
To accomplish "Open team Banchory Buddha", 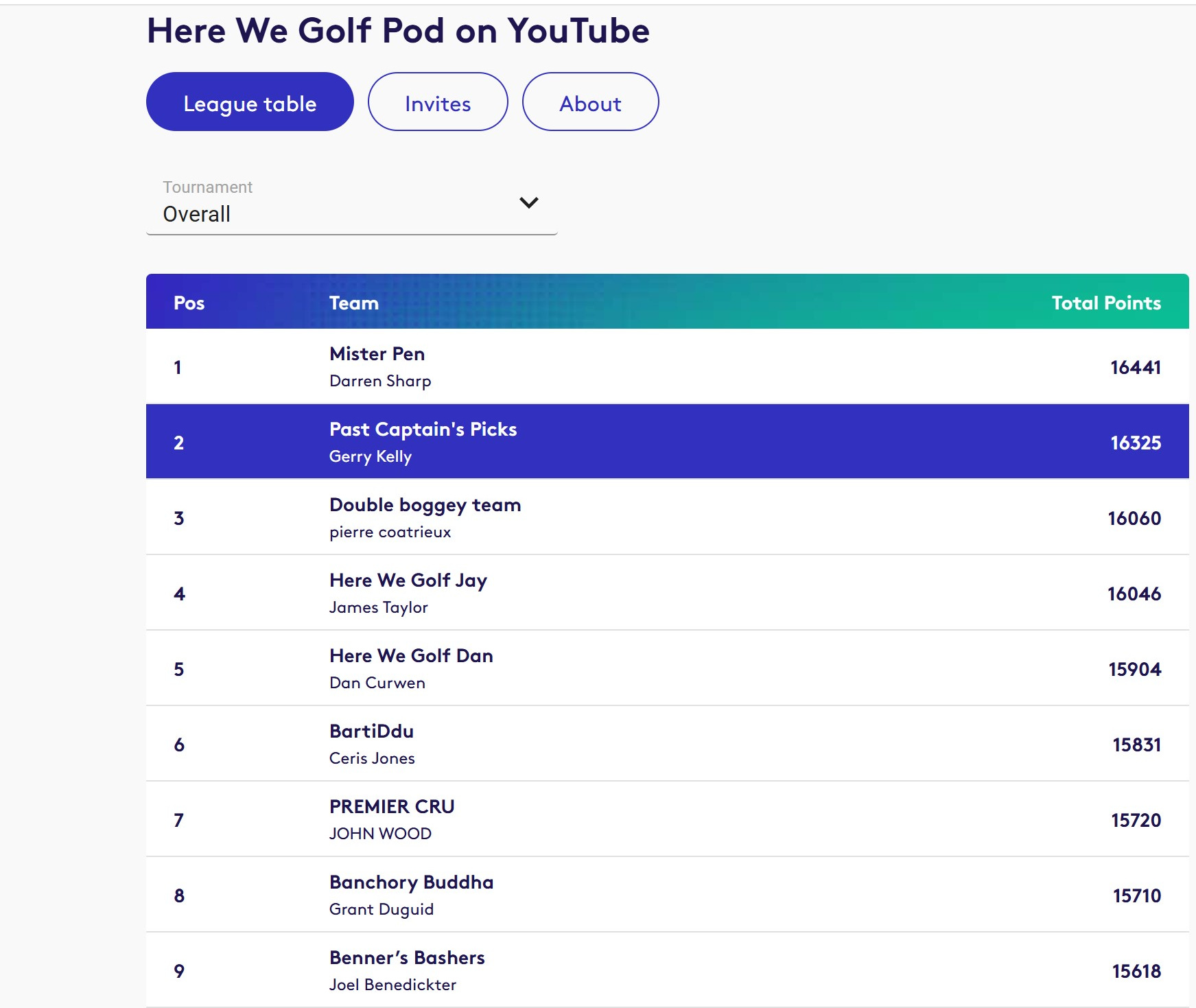I will tap(411, 882).
